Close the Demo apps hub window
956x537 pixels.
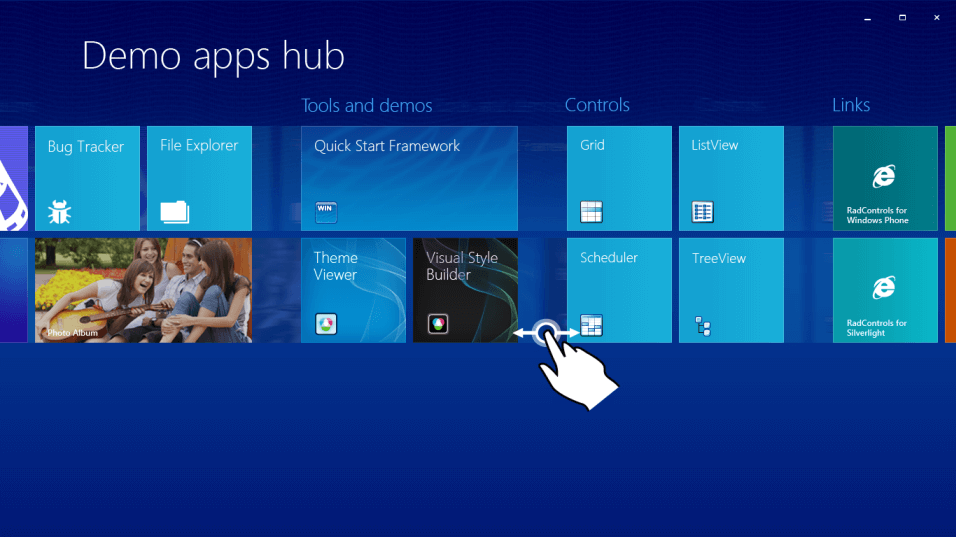point(937,18)
